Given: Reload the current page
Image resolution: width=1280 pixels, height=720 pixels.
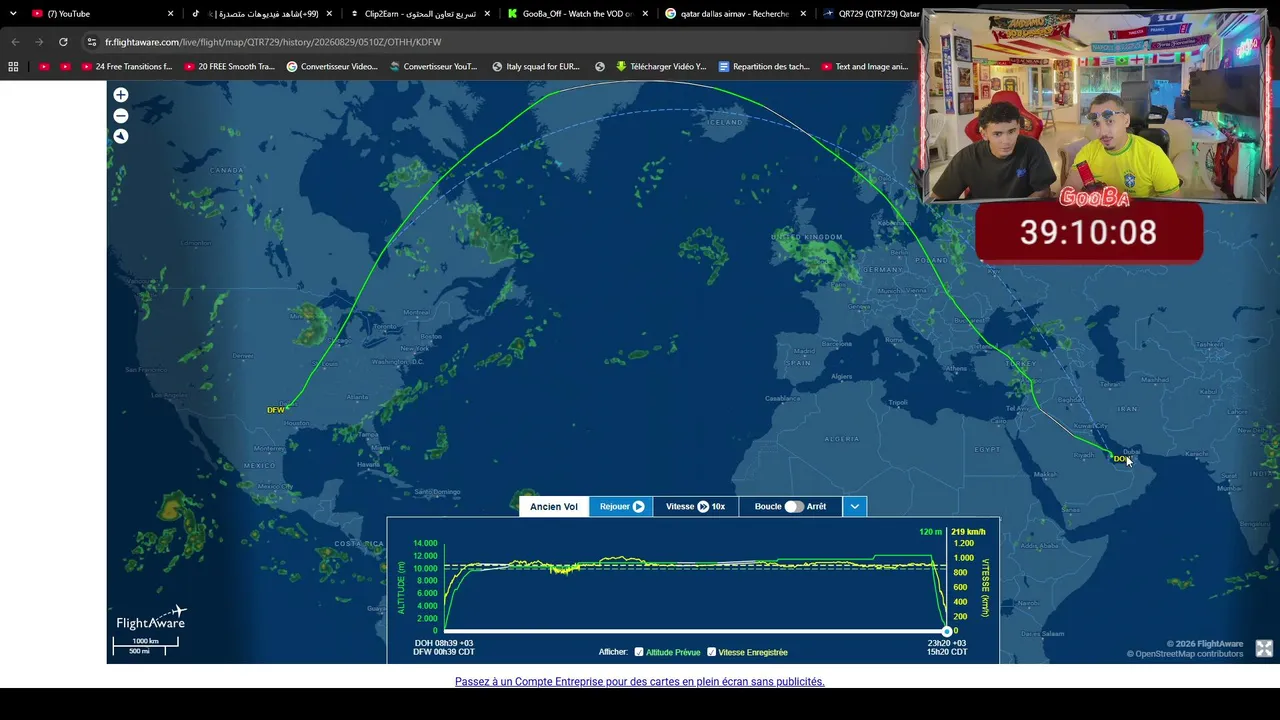Looking at the screenshot, I should pos(63,42).
